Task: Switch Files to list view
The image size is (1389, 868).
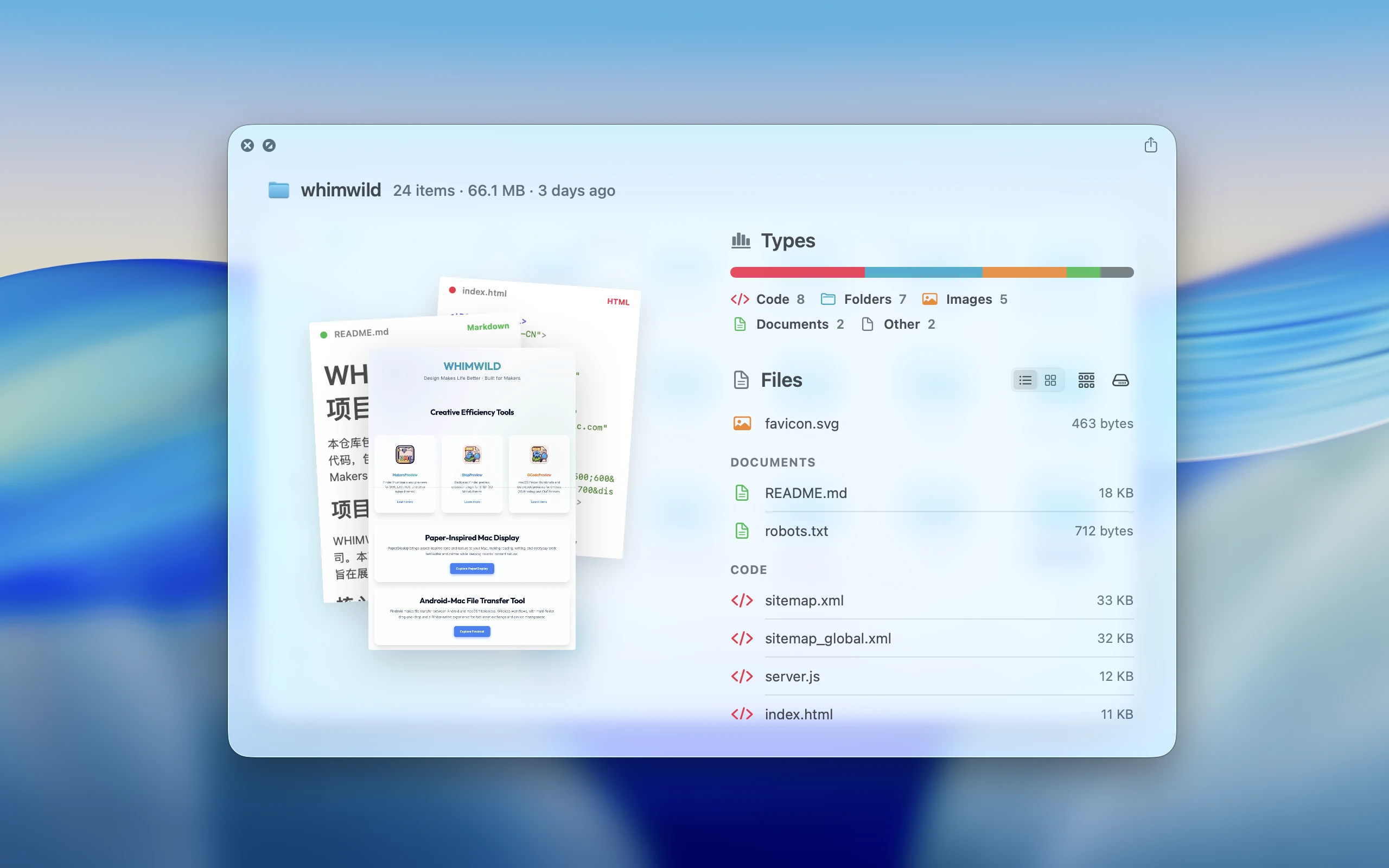Action: (x=1025, y=380)
